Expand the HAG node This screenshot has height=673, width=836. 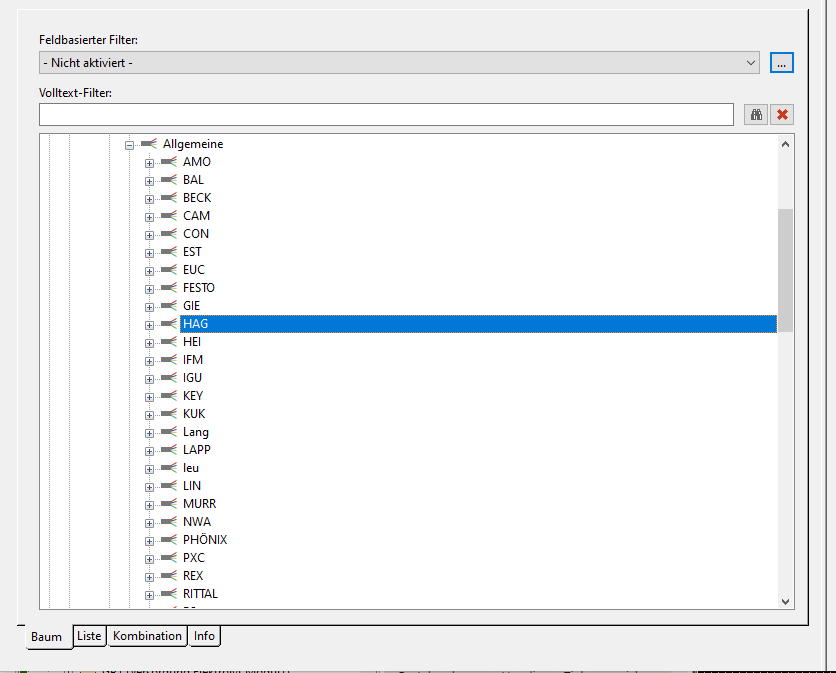(149, 325)
